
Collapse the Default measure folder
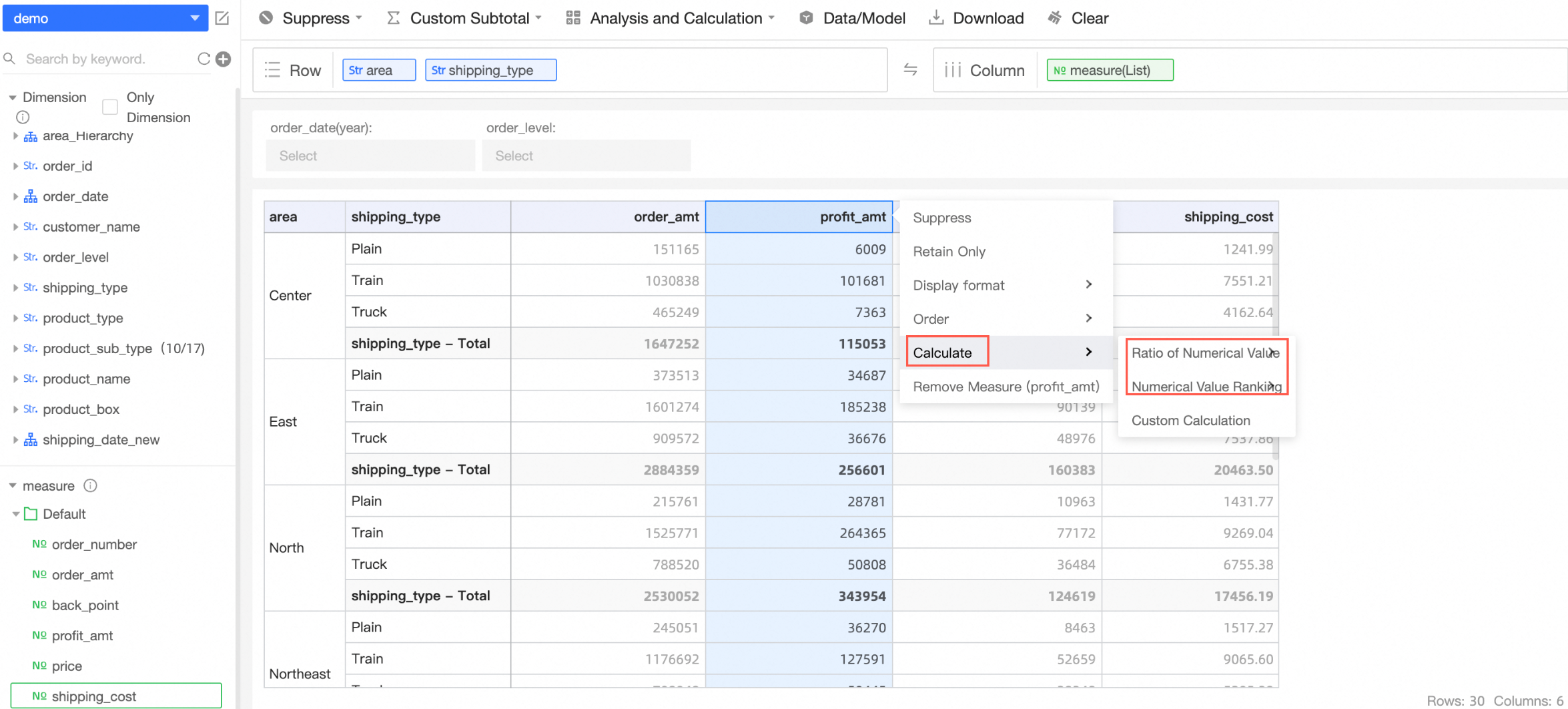coord(15,514)
